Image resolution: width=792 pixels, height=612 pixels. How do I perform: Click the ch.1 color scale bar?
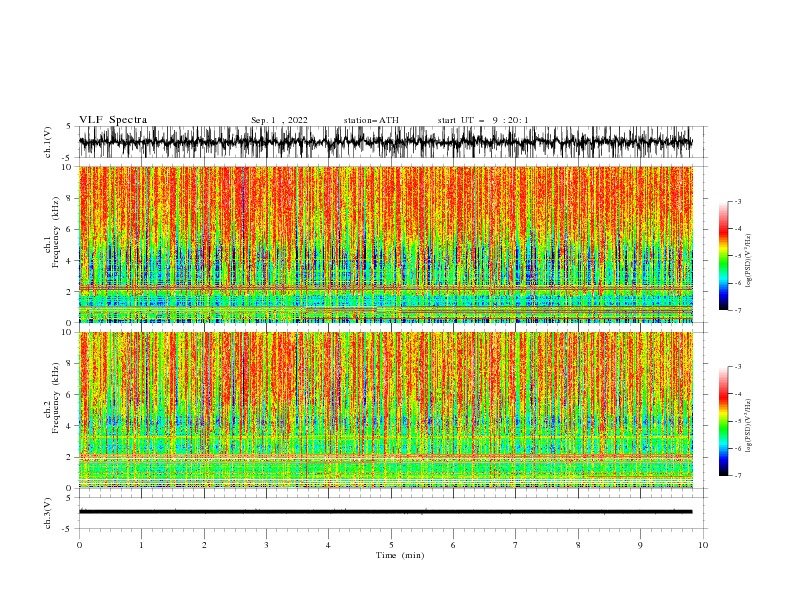[723, 256]
